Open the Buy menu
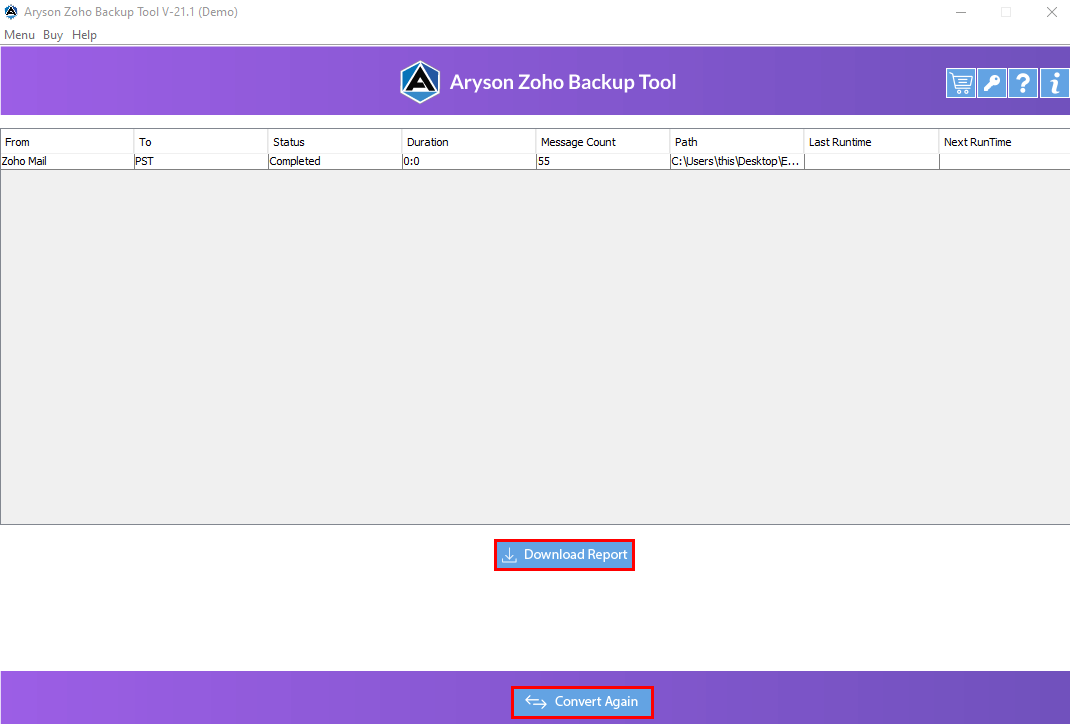The width and height of the screenshot is (1070, 724). 53,35
